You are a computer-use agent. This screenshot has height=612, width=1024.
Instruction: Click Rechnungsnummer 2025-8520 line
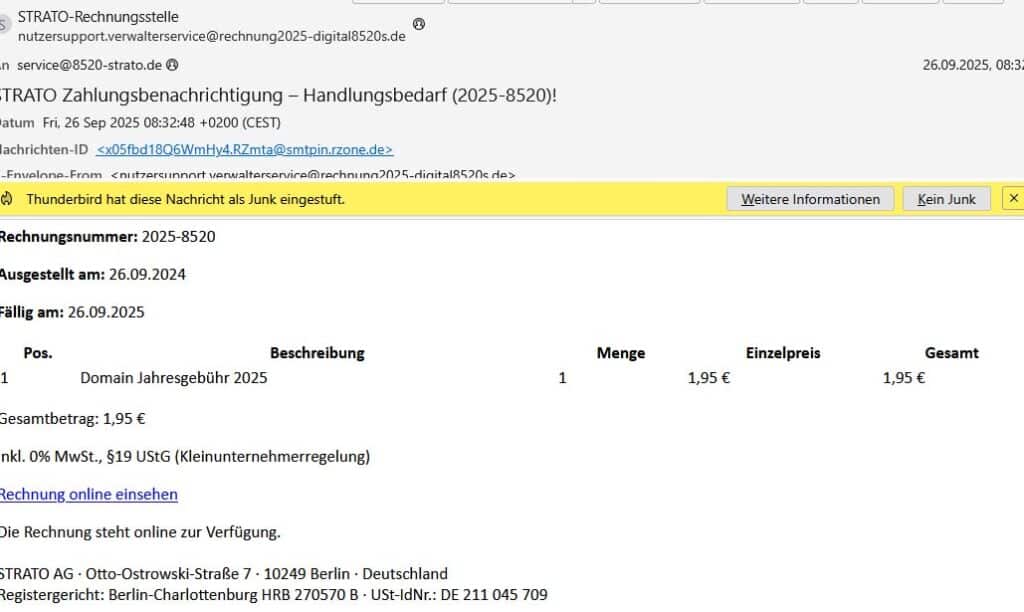click(107, 236)
